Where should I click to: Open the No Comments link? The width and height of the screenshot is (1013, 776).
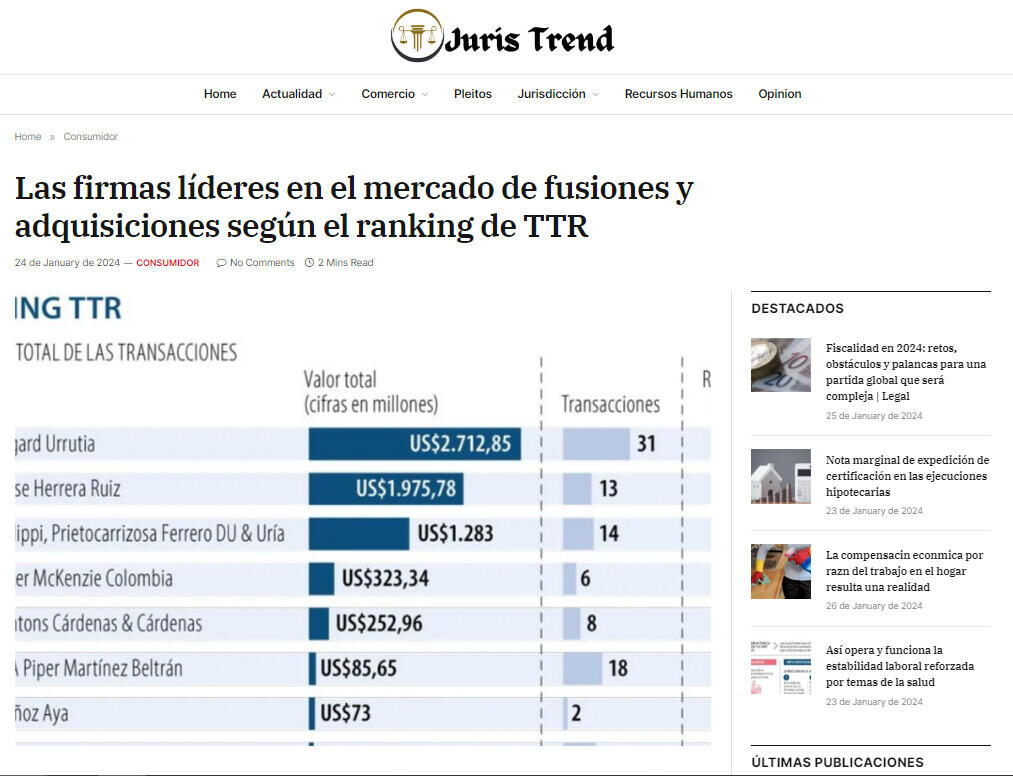[x=262, y=263]
